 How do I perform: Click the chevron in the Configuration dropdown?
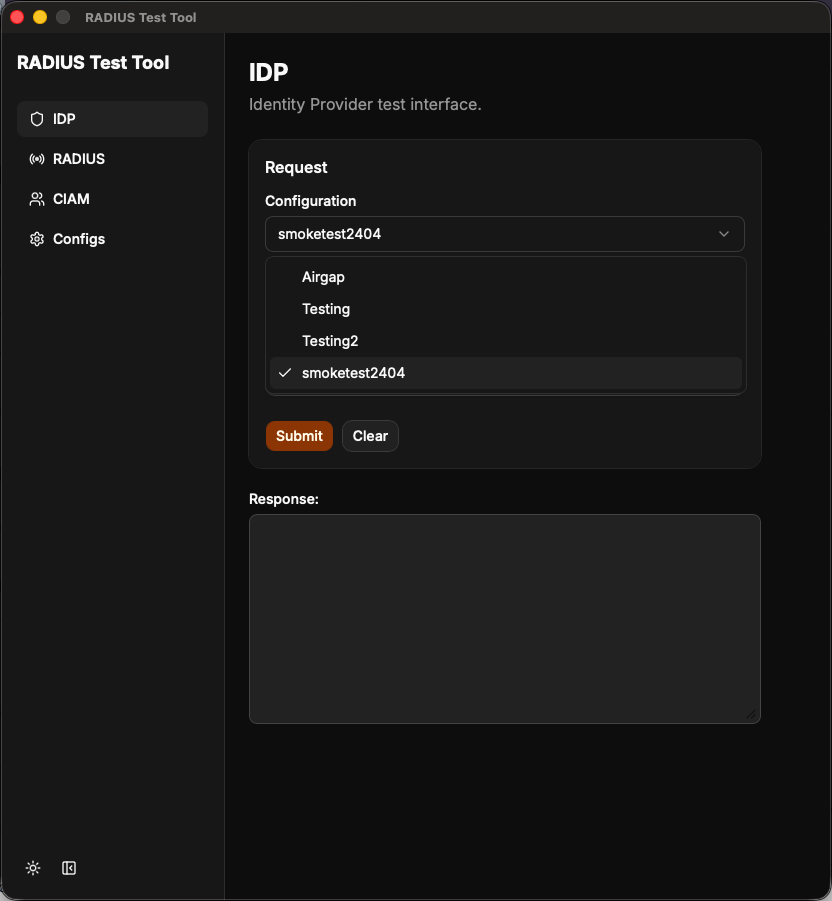(x=724, y=234)
